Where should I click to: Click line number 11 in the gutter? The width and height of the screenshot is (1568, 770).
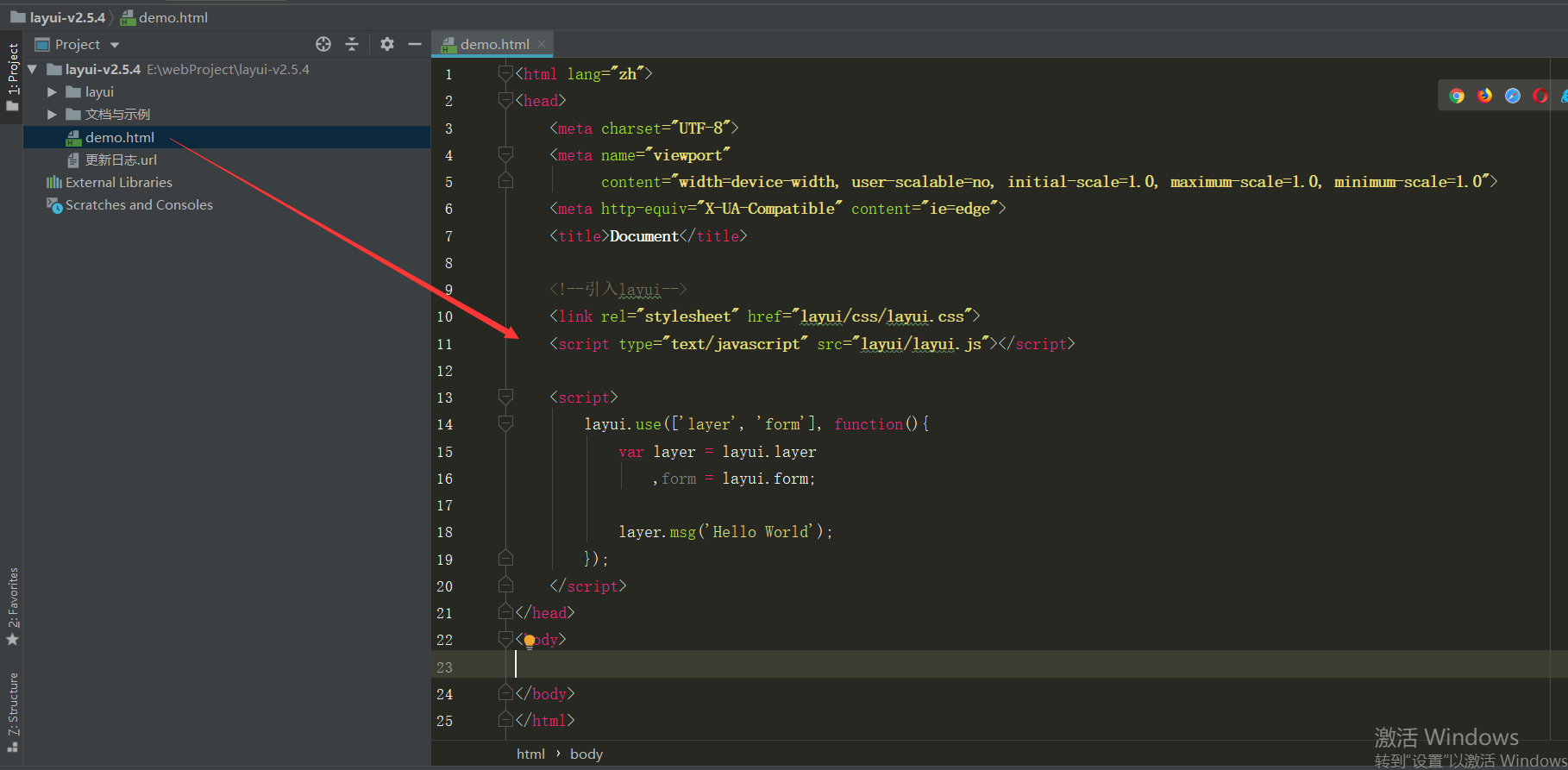coord(444,344)
